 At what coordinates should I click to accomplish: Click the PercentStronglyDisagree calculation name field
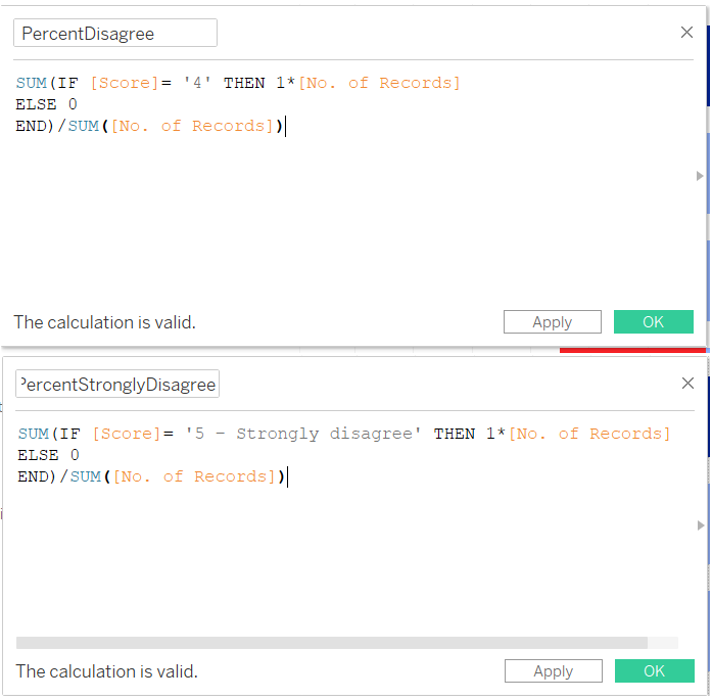pos(117,385)
